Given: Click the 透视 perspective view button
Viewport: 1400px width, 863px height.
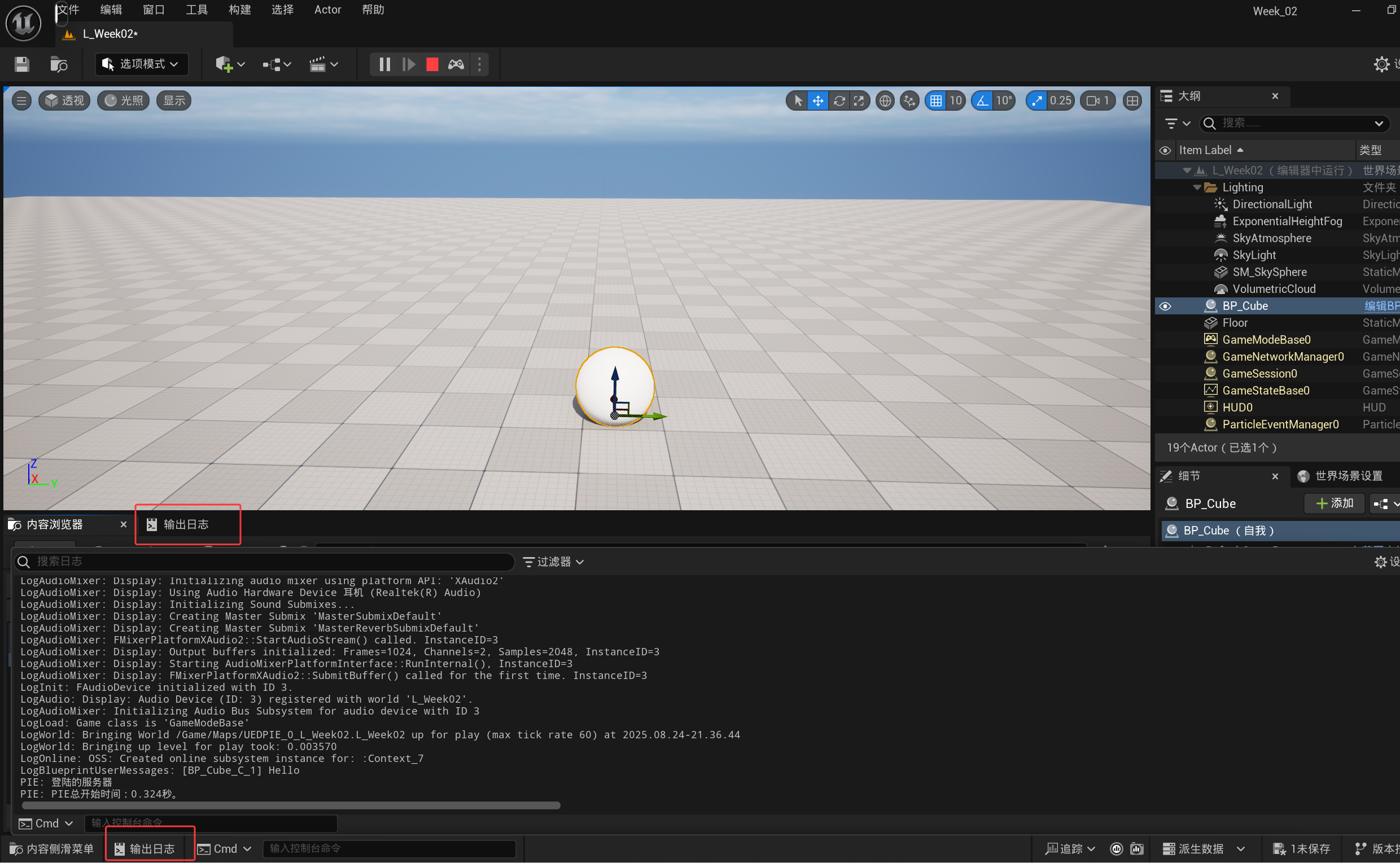Looking at the screenshot, I should (x=64, y=101).
